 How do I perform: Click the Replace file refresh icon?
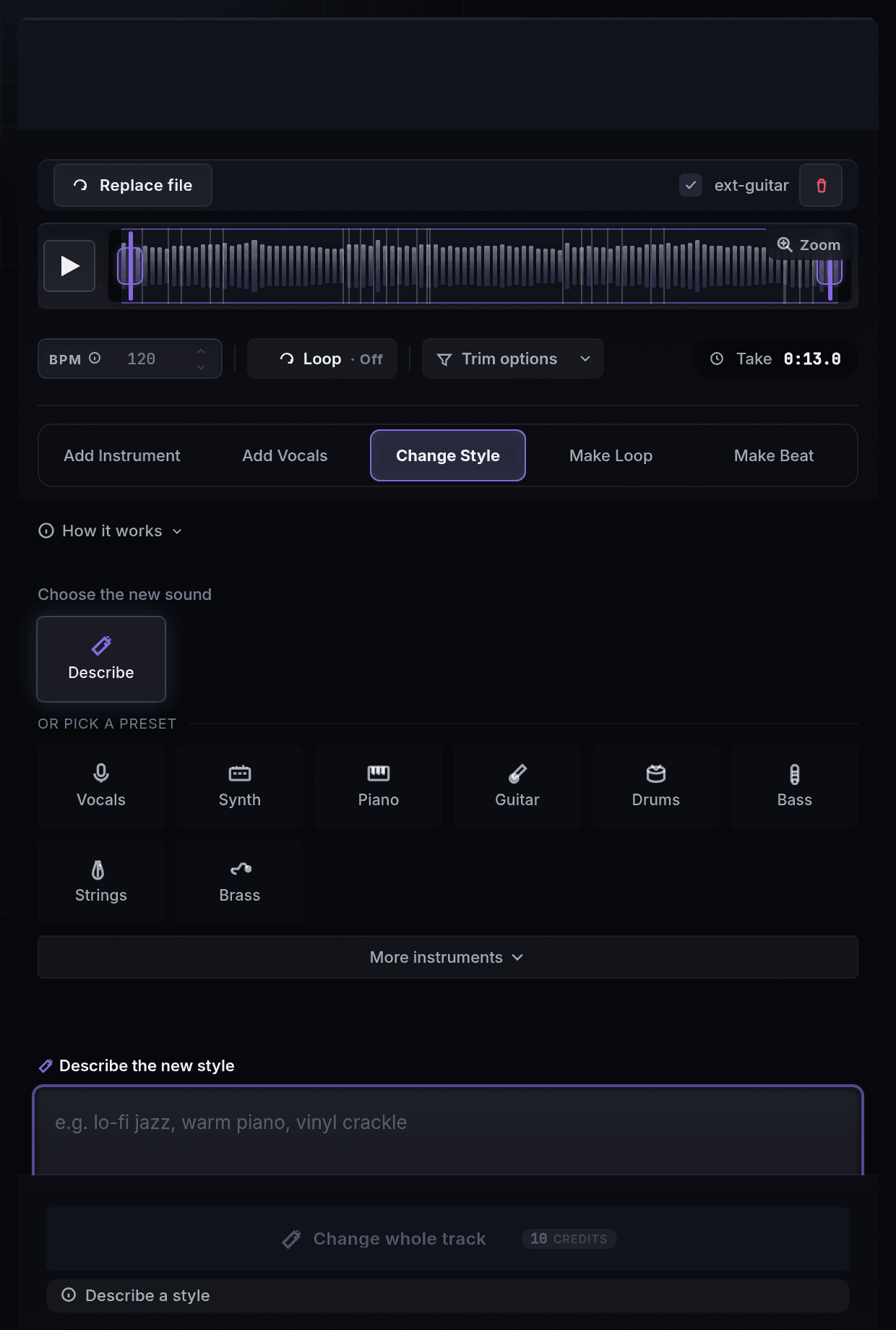80,185
